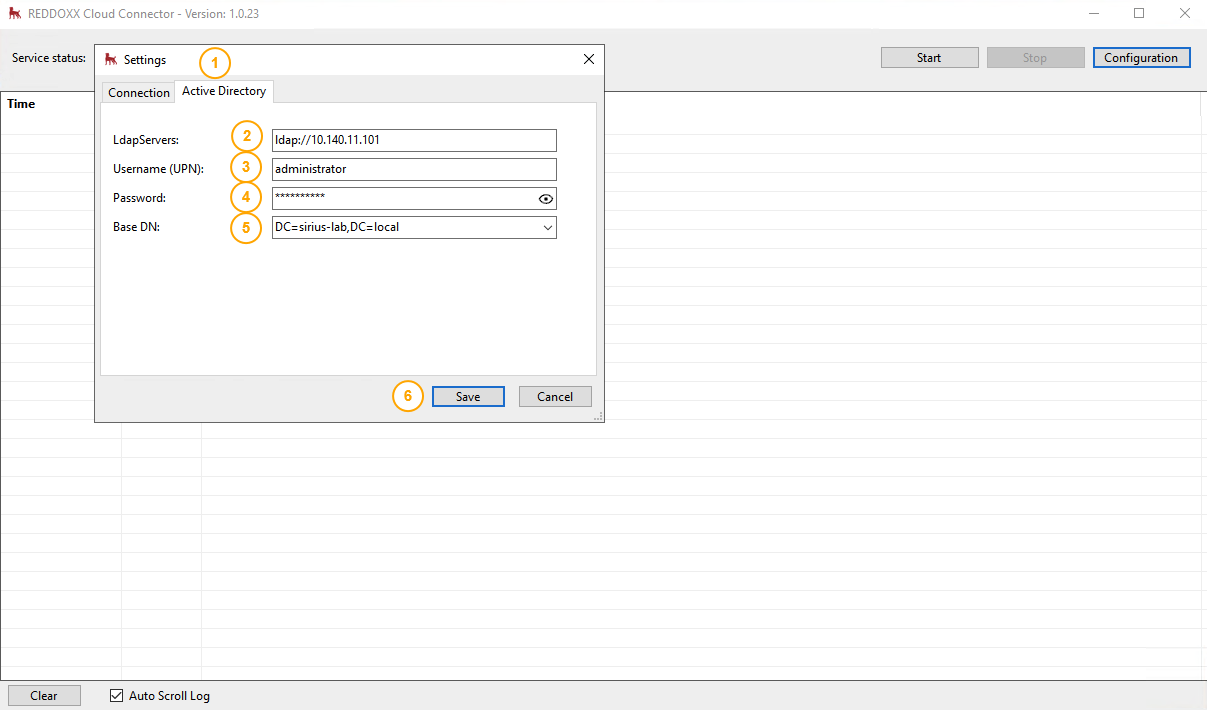
Task: Switch to the Connection tab
Action: [x=138, y=92]
